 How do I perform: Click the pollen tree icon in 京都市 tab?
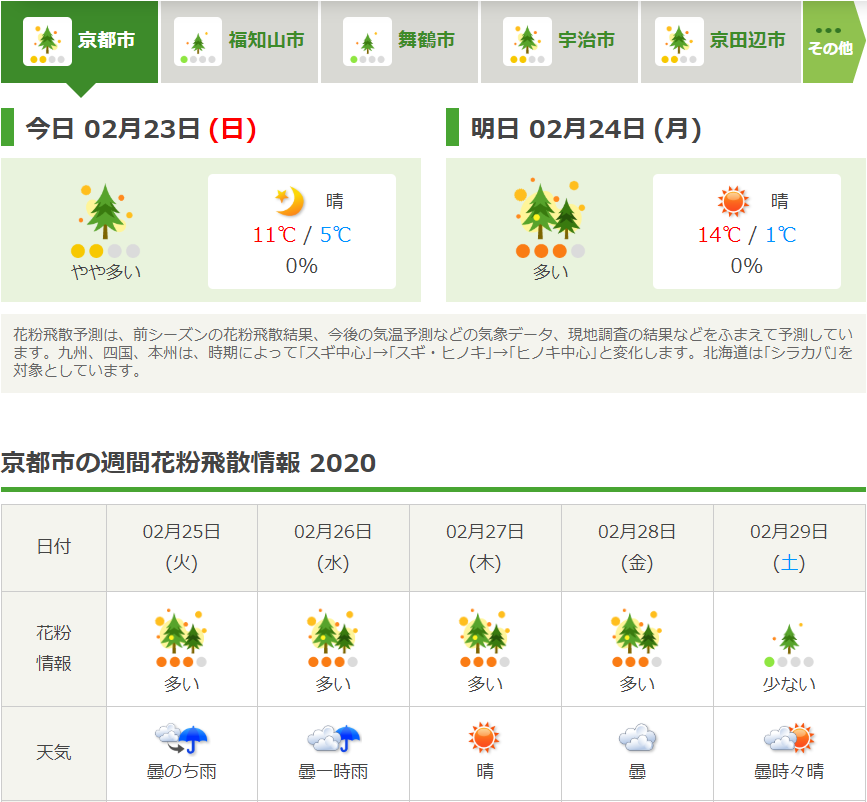47,41
